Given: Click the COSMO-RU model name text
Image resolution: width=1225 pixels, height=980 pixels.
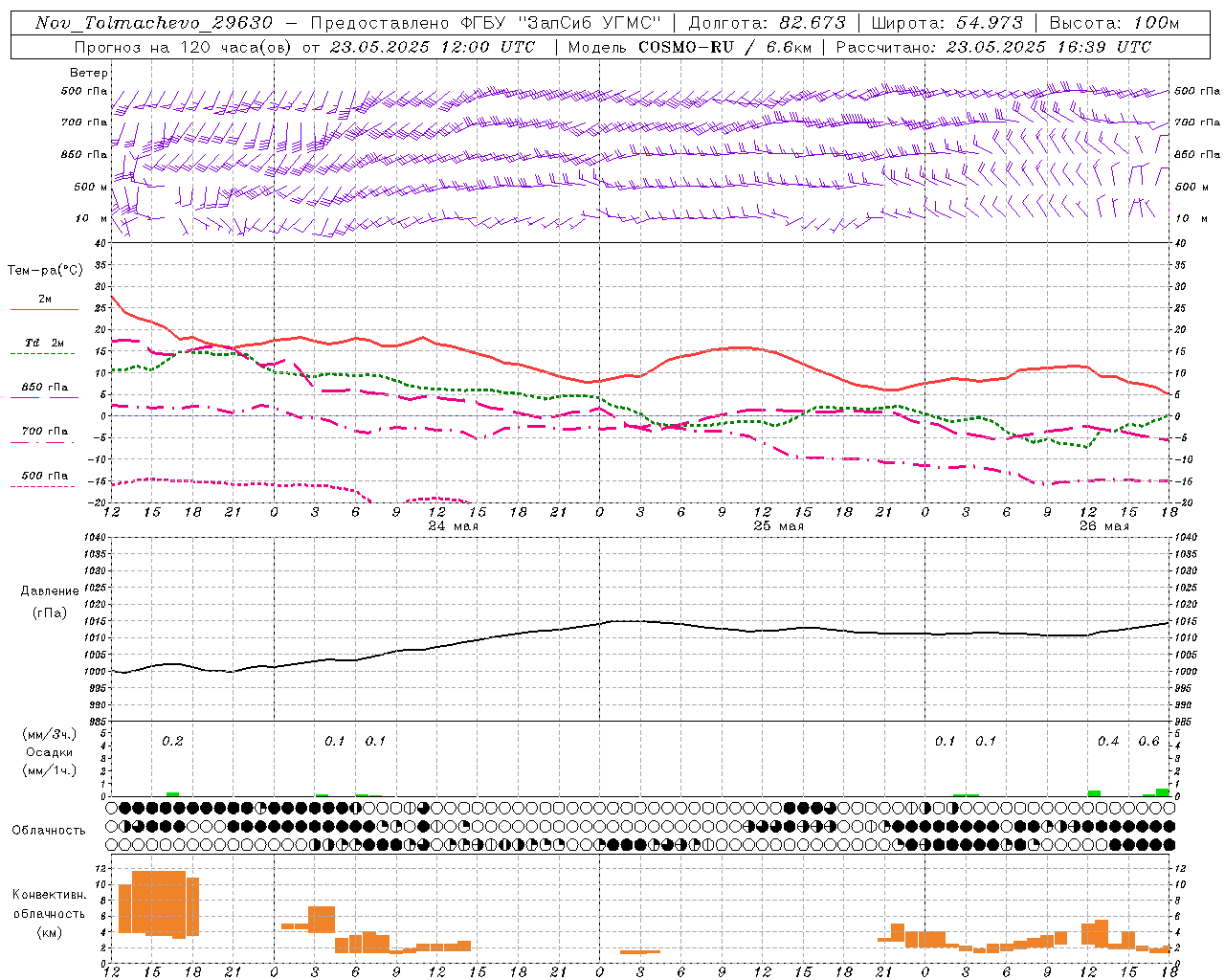Looking at the screenshot, I should point(685,47).
